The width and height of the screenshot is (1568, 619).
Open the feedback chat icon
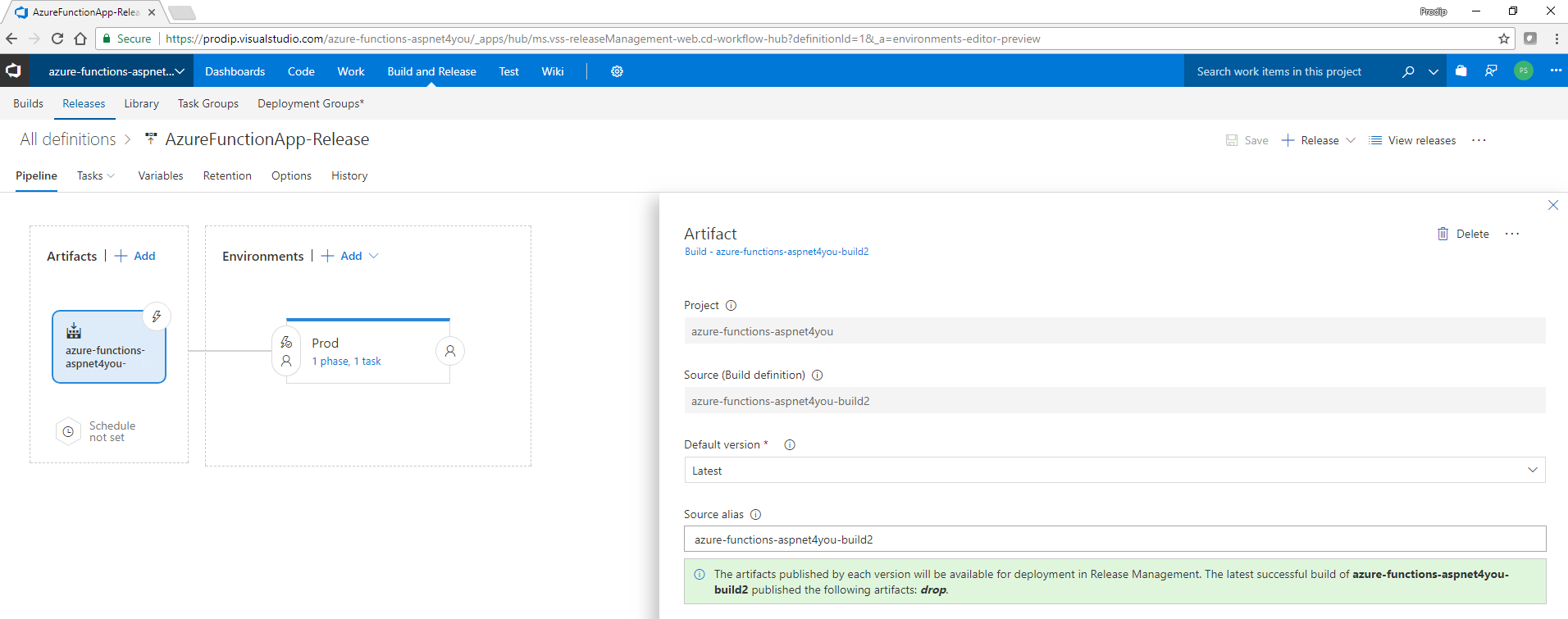1491,71
